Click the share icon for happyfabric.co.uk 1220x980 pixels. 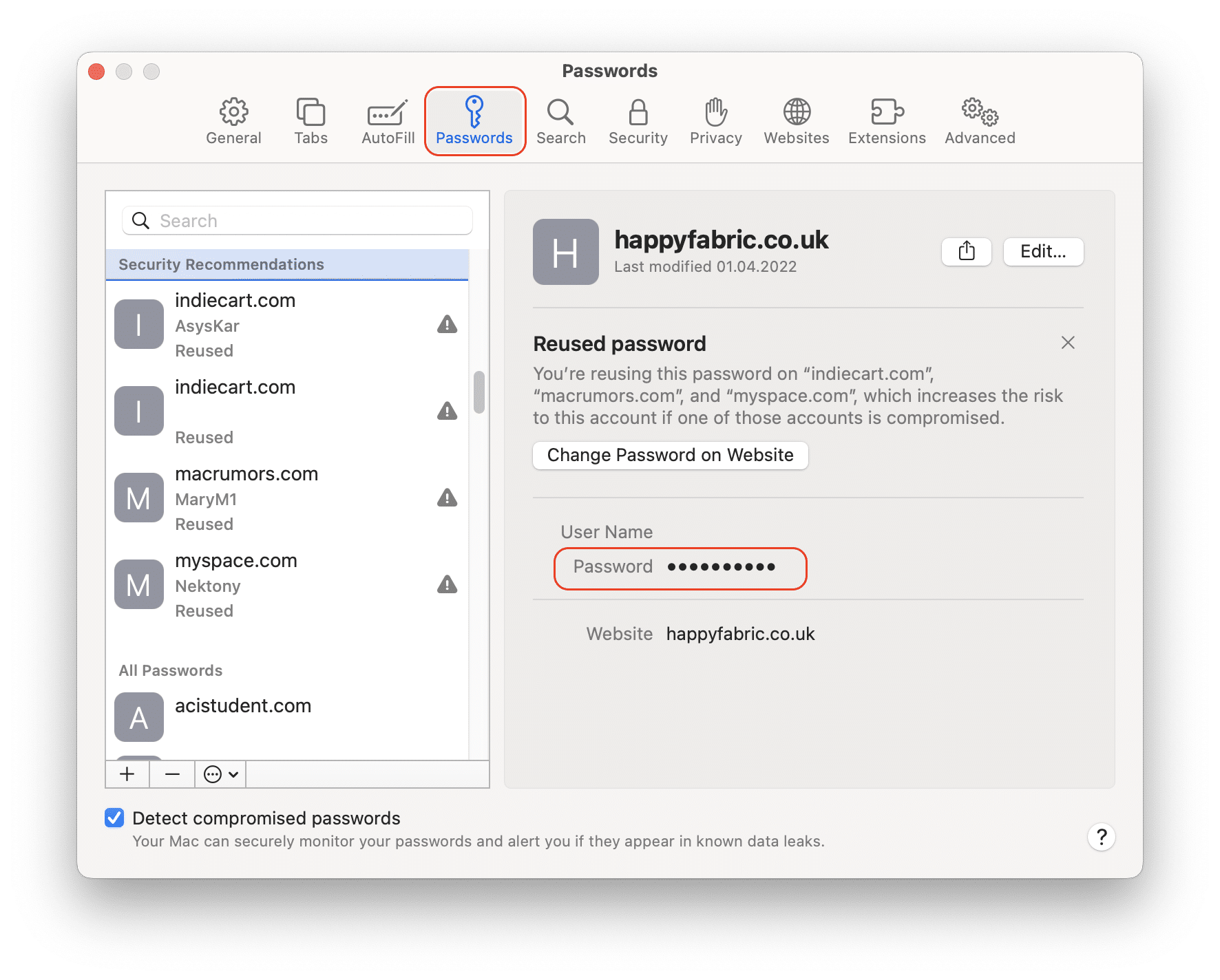tap(966, 252)
